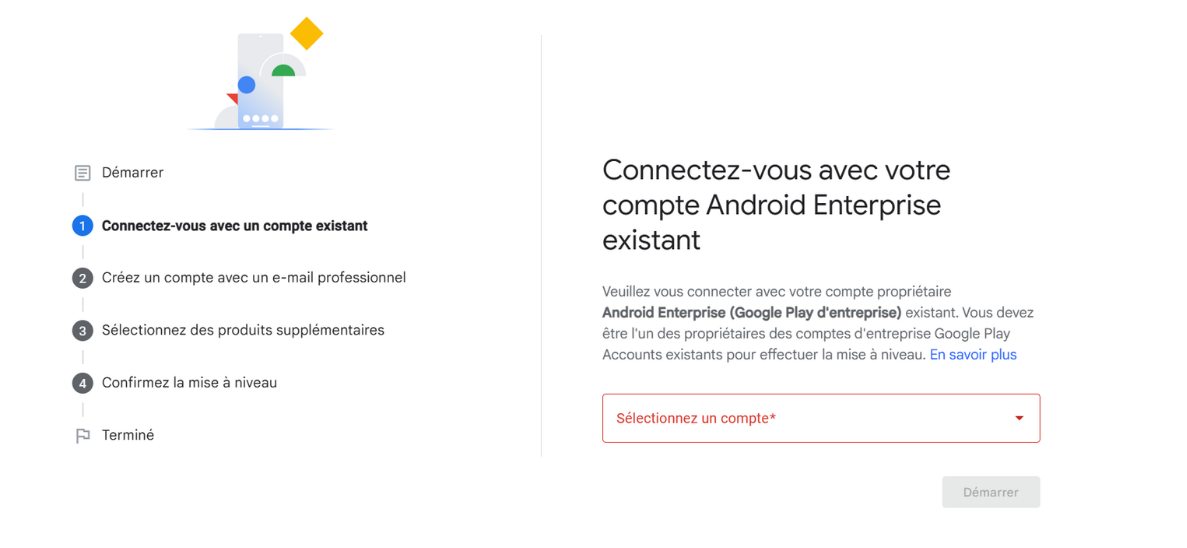Open the 'En savoir plus' link
This screenshot has height=548, width=1187.
pos(973,355)
